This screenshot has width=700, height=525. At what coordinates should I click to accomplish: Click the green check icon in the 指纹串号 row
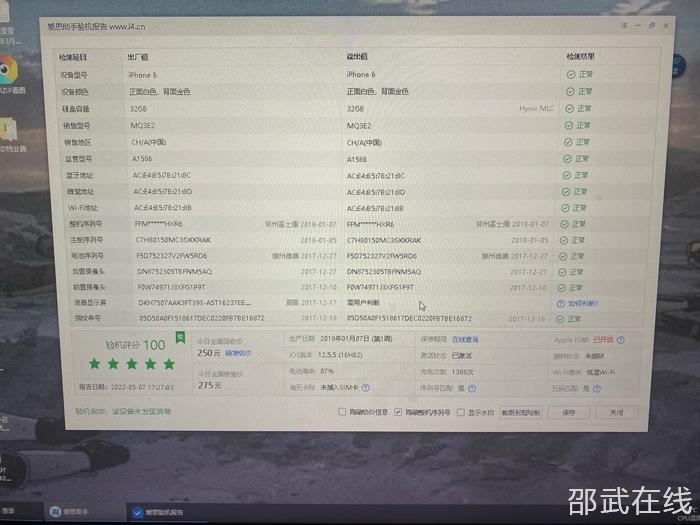click(x=561, y=319)
